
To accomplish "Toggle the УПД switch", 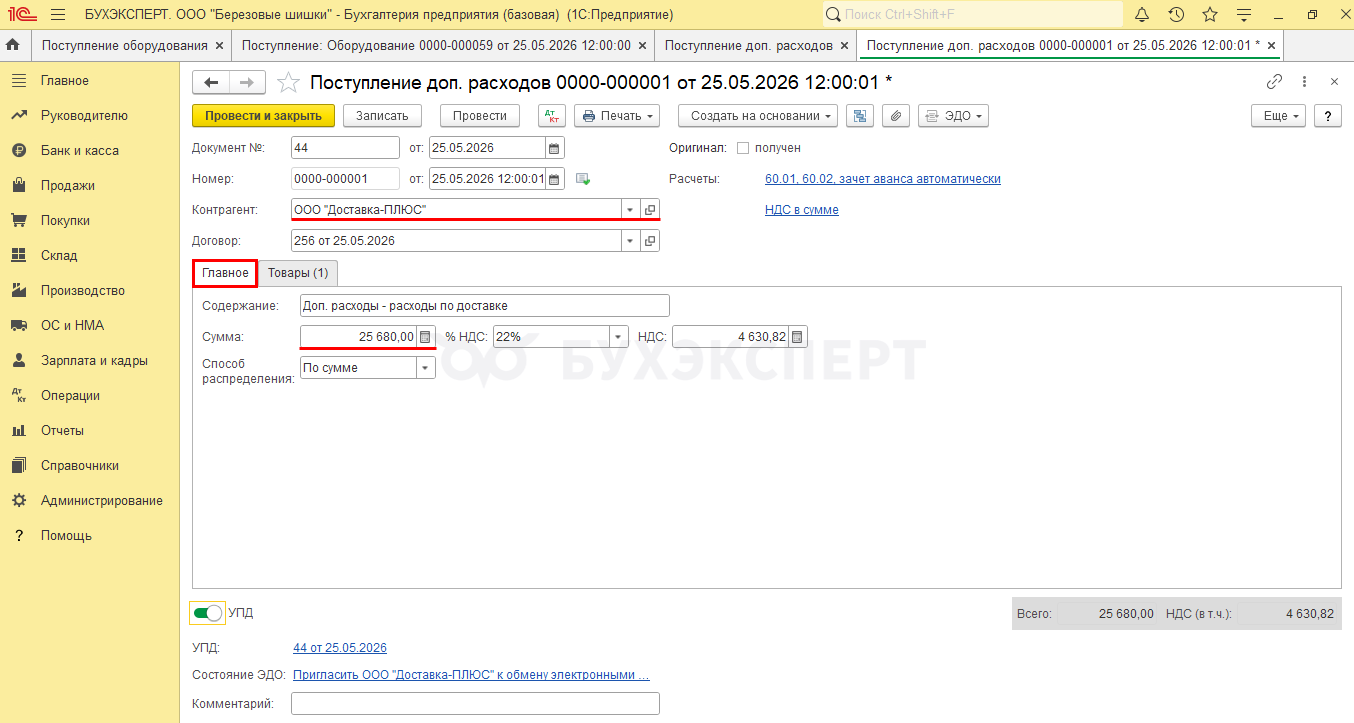I will pos(207,613).
